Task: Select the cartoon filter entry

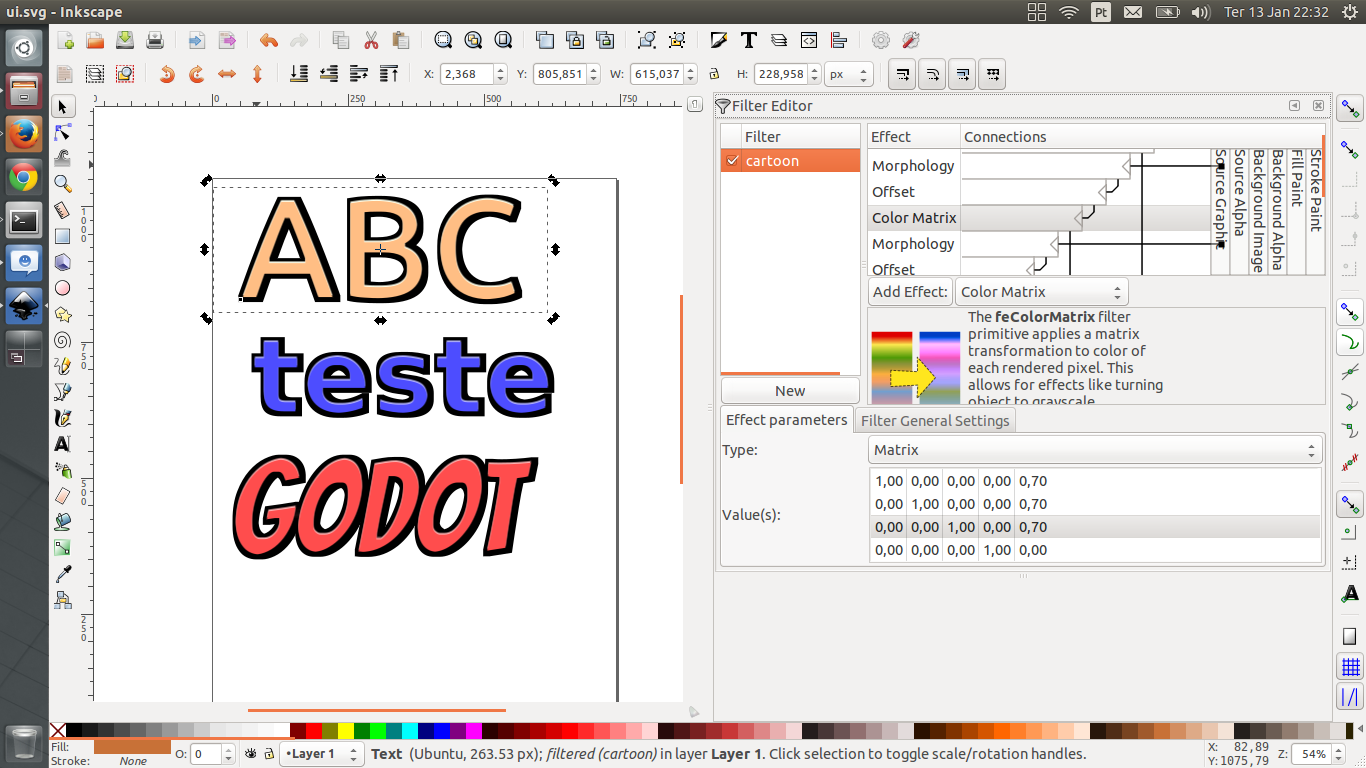Action: pos(790,160)
